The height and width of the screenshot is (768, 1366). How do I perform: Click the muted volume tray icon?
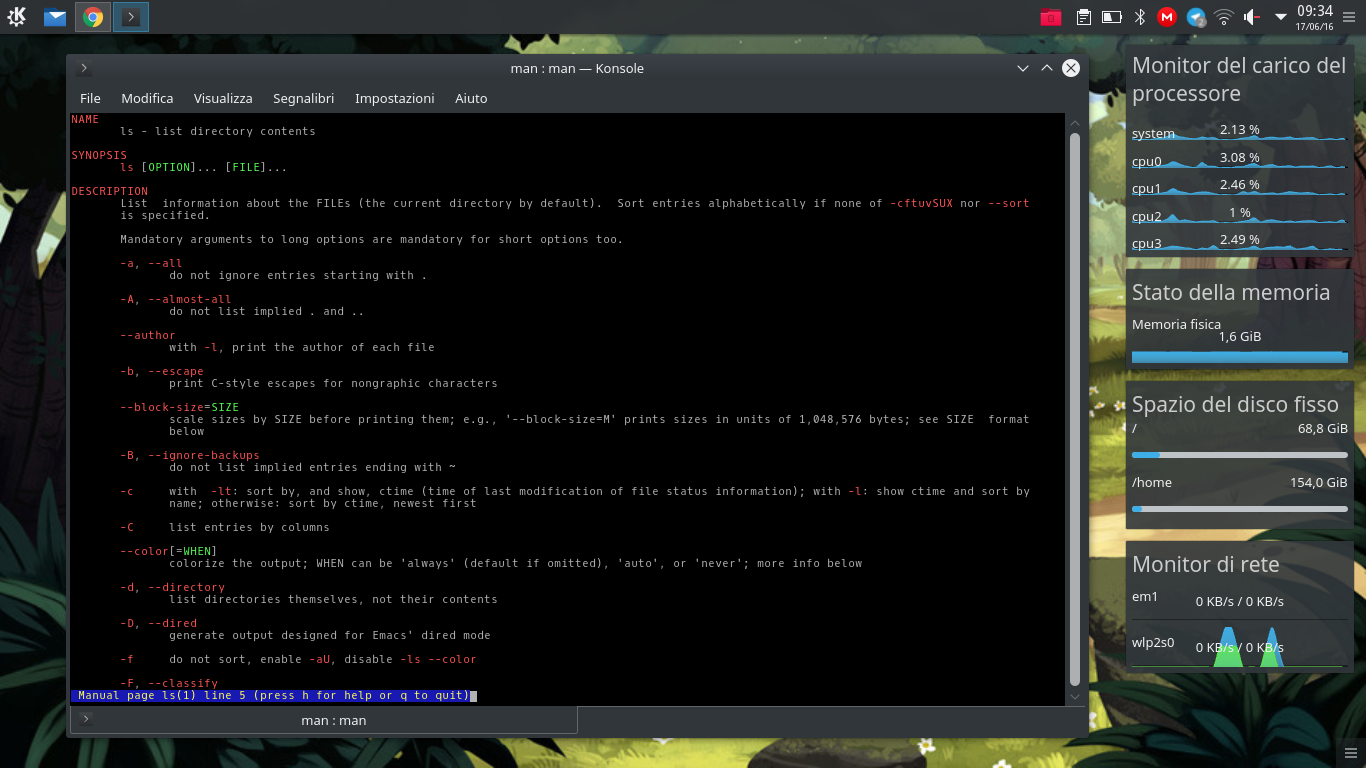tap(1252, 17)
